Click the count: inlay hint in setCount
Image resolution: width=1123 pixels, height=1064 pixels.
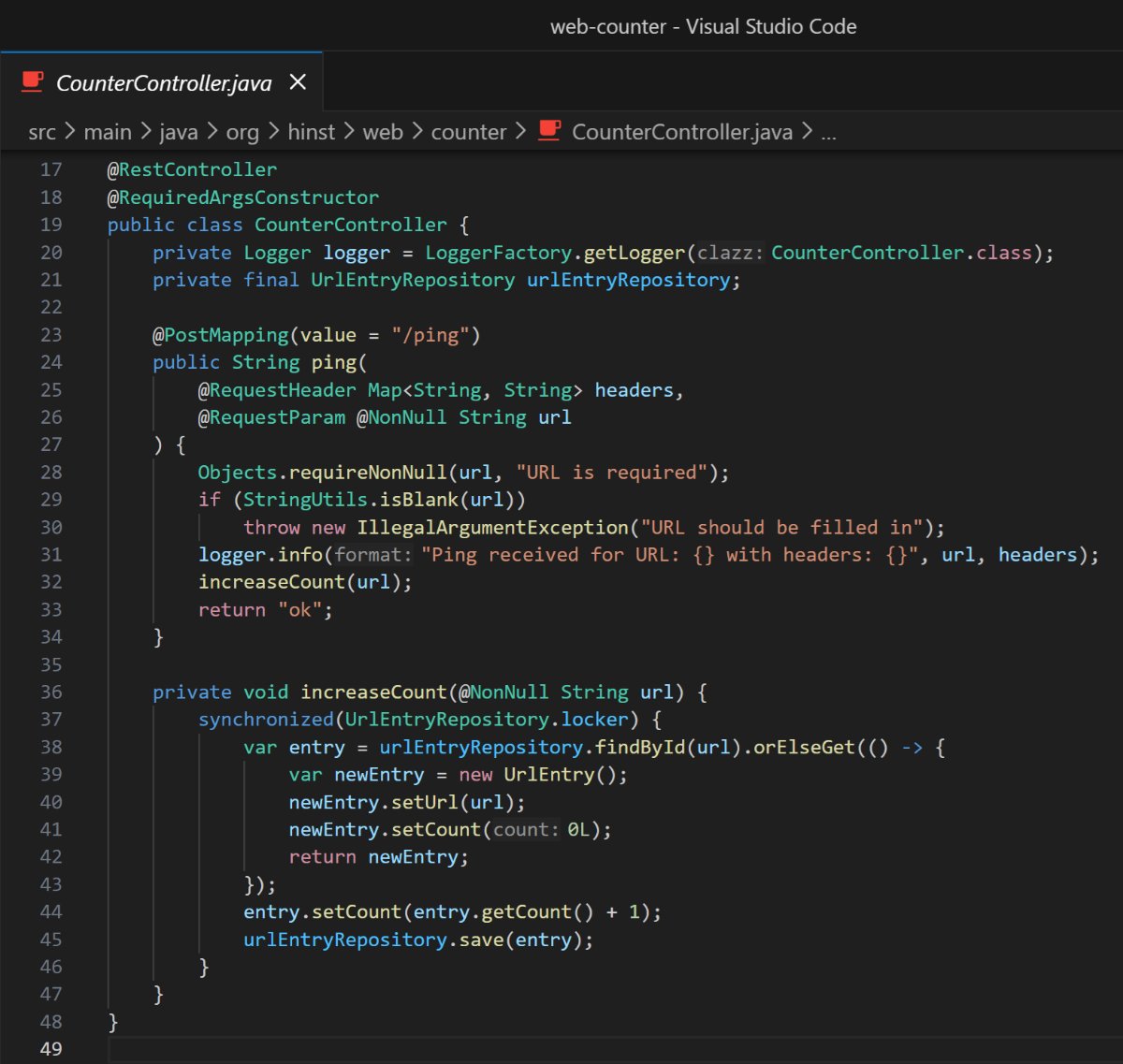526,830
